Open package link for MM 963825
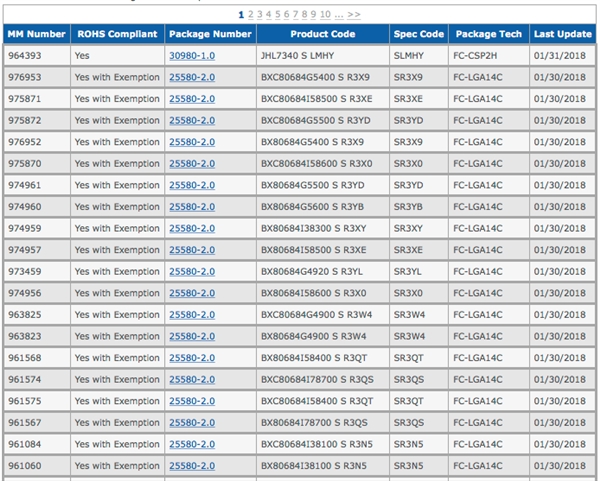 coord(192,315)
